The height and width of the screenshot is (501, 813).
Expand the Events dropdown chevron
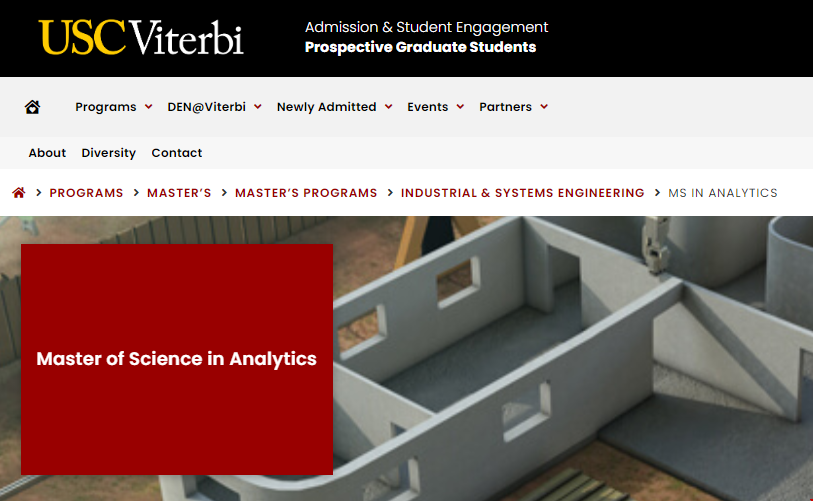point(460,107)
